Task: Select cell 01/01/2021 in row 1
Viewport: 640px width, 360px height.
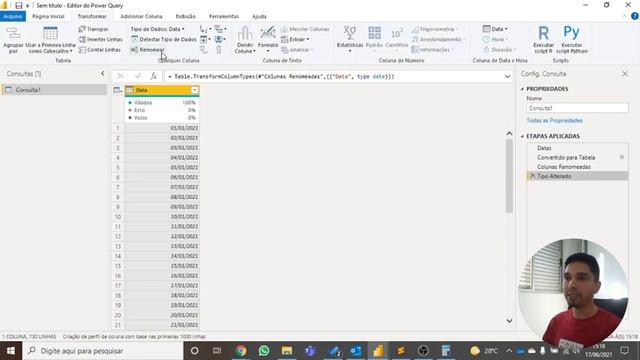Action: pyautogui.click(x=162, y=128)
